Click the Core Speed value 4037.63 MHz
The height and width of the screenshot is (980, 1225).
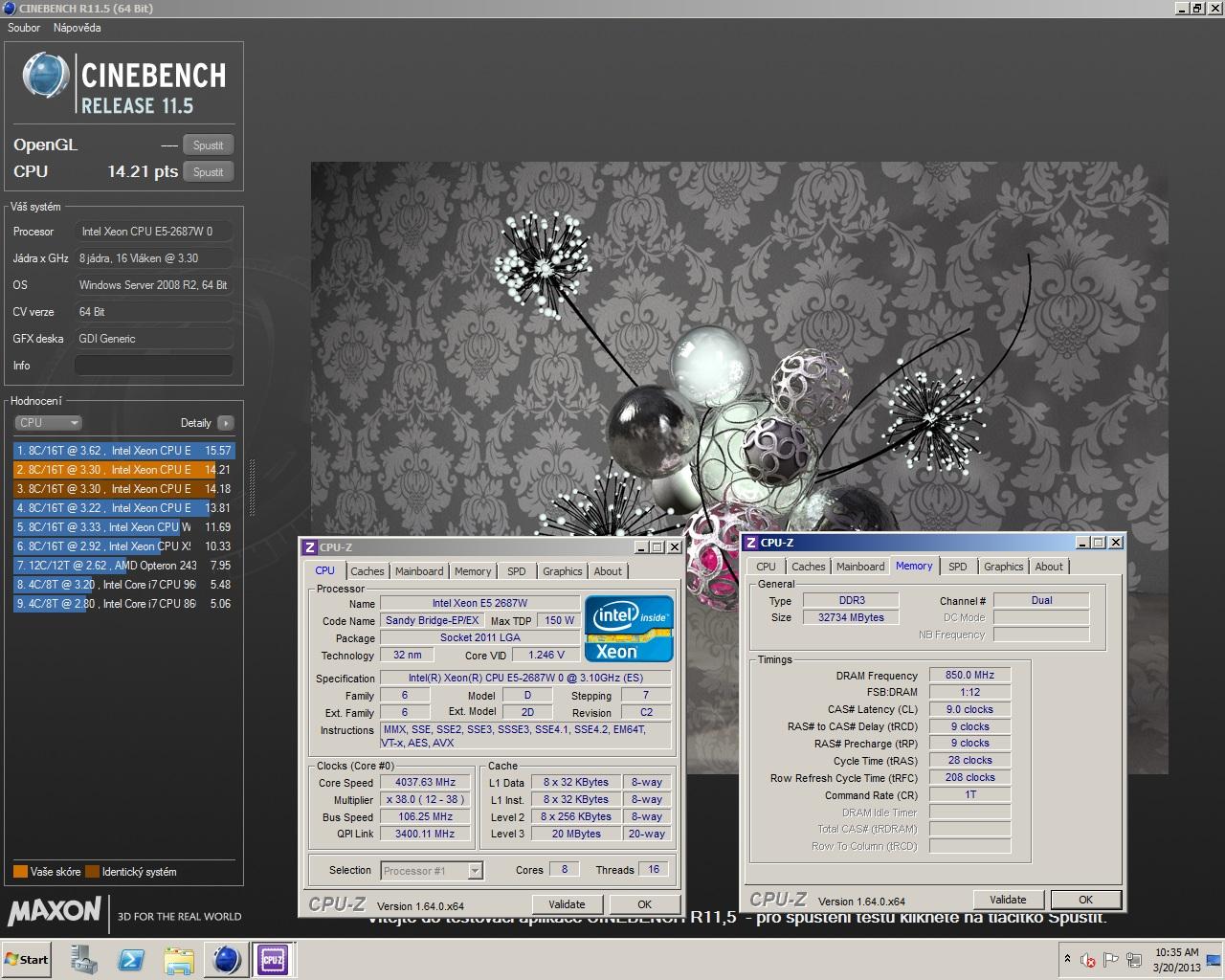426,782
